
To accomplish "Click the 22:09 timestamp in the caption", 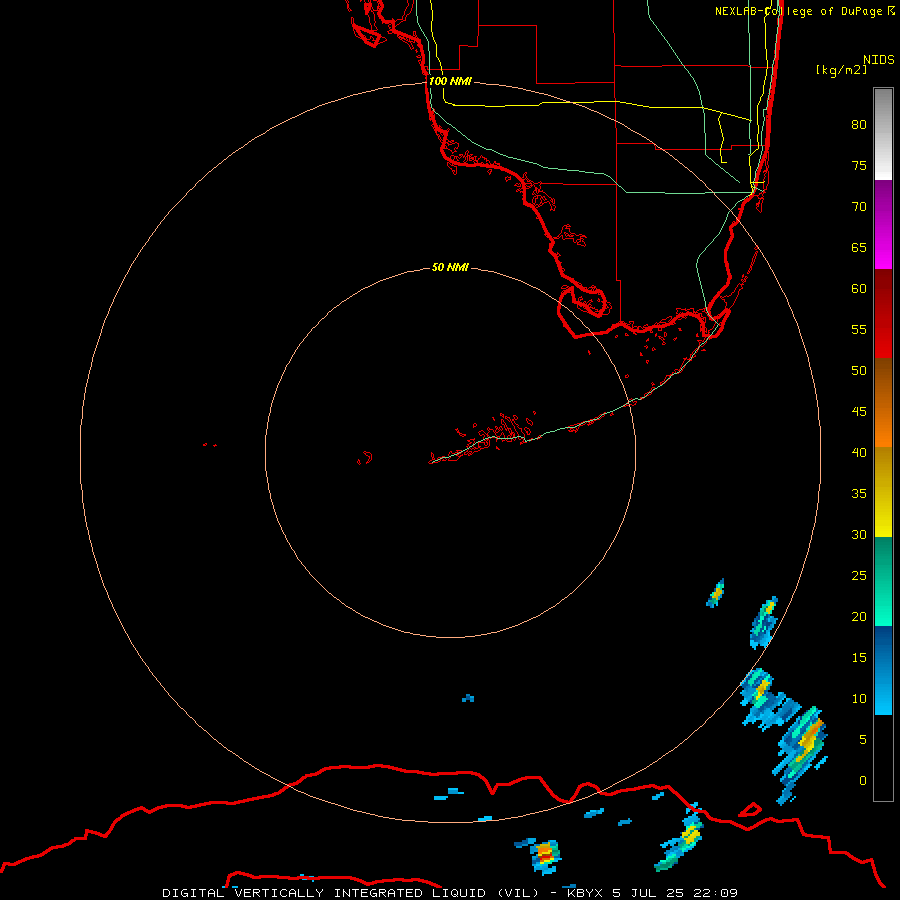I will coord(715,893).
